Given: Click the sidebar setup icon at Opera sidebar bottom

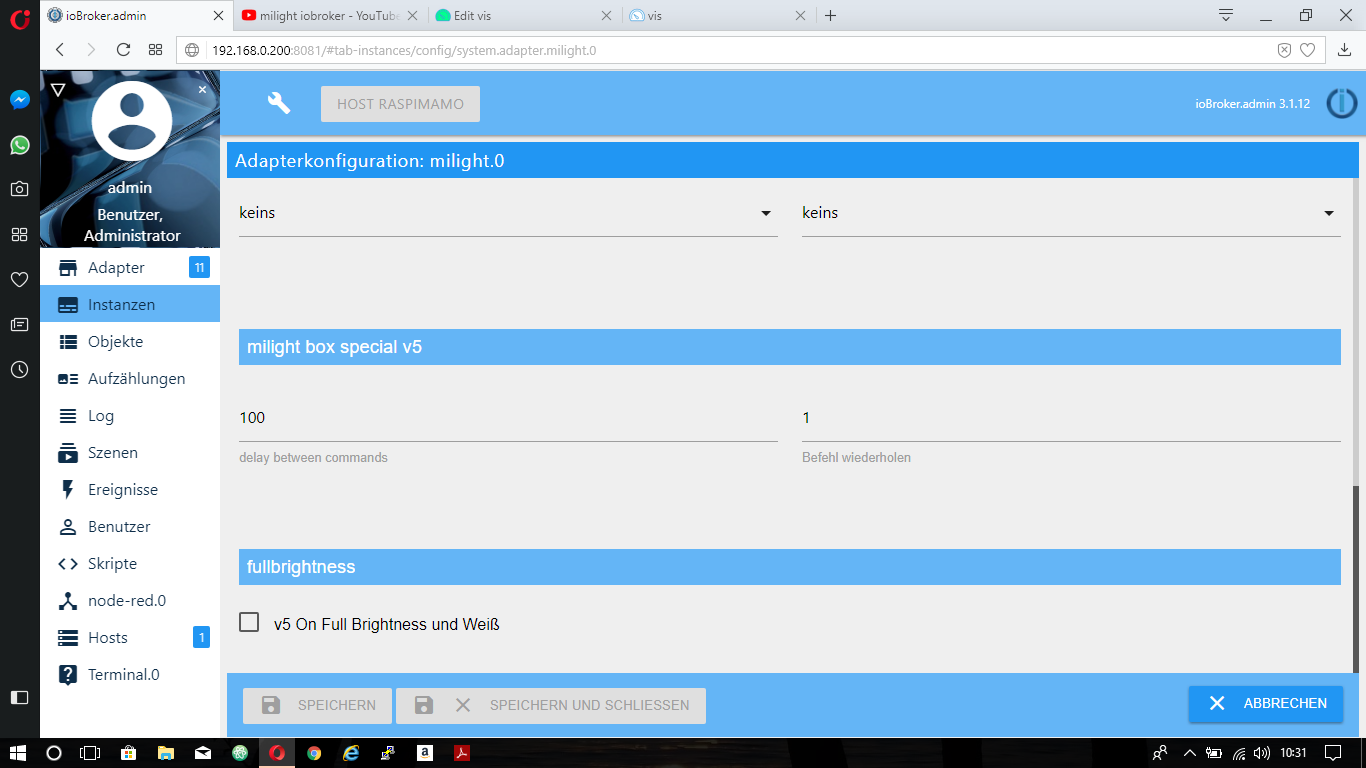Looking at the screenshot, I should [20, 697].
